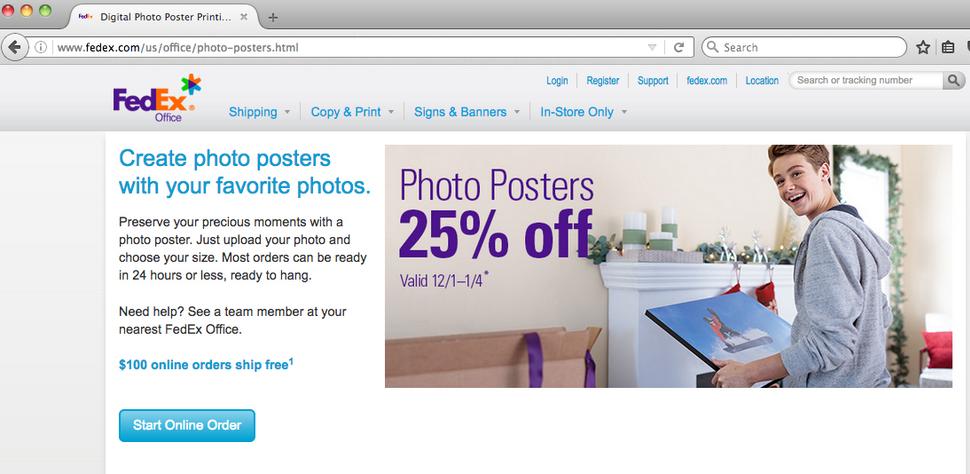Click the browser back arrow button
Image resolution: width=970 pixels, height=474 pixels.
click(14, 47)
